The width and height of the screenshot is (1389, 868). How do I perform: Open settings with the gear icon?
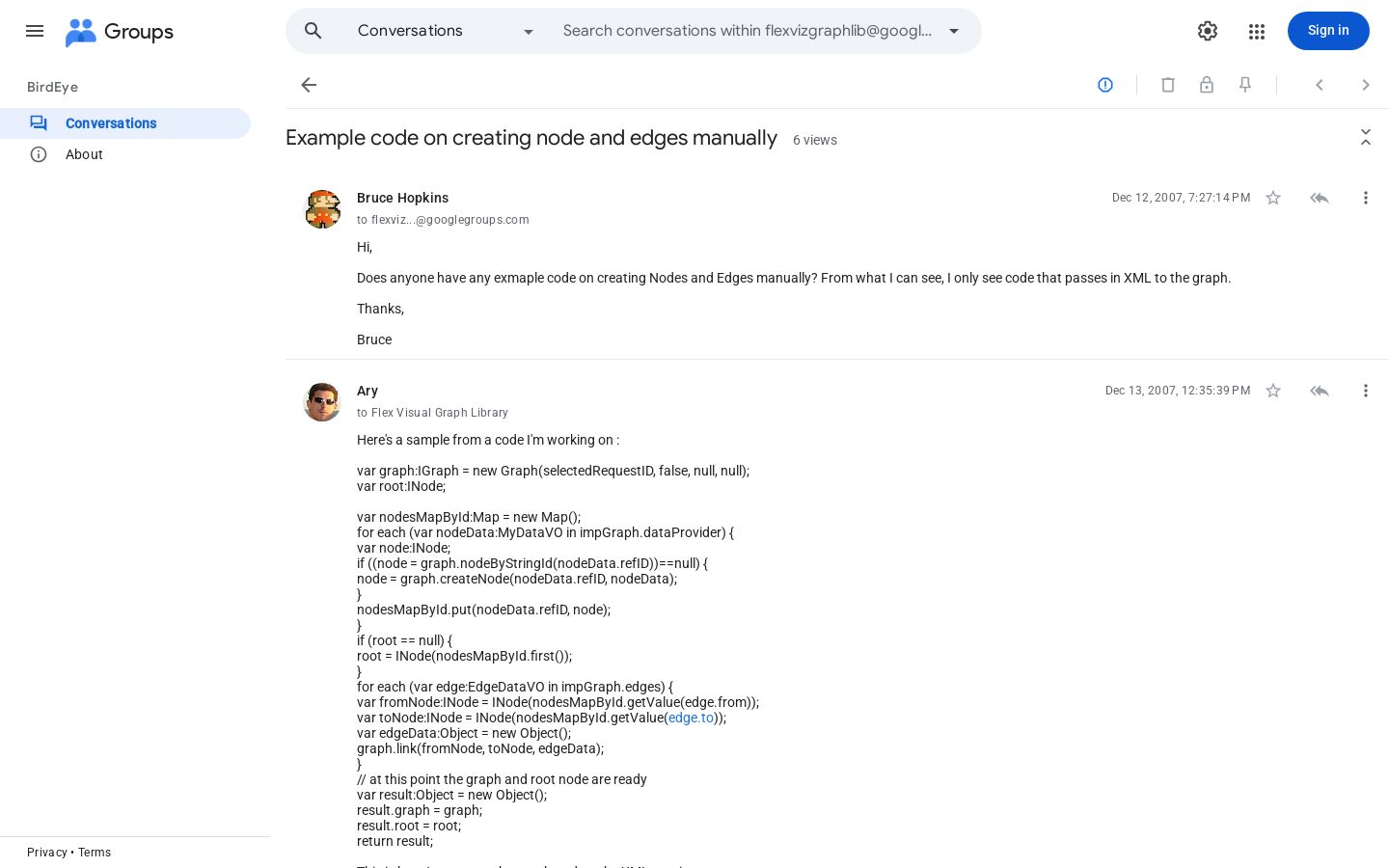(1208, 31)
